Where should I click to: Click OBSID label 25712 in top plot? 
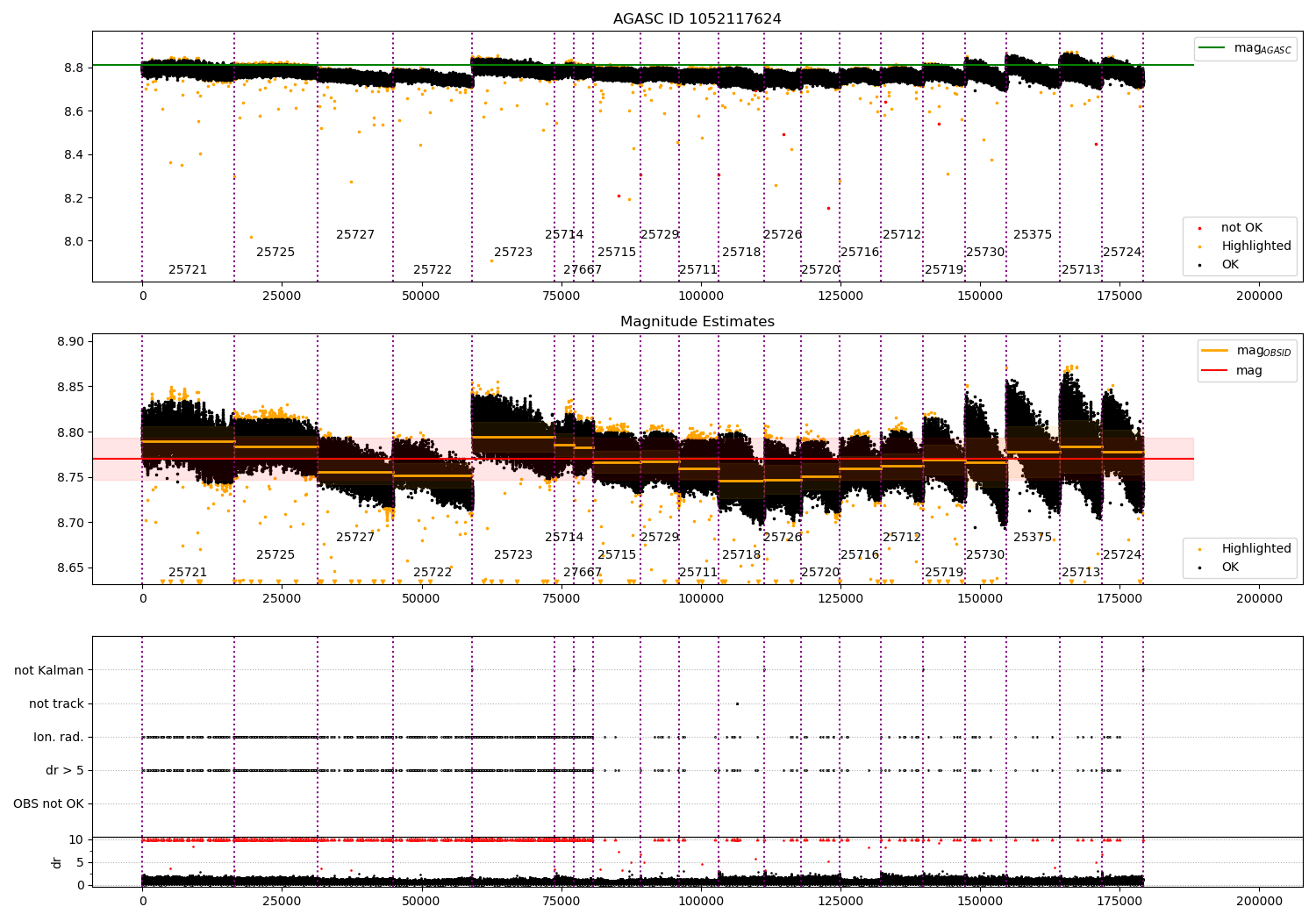click(902, 235)
